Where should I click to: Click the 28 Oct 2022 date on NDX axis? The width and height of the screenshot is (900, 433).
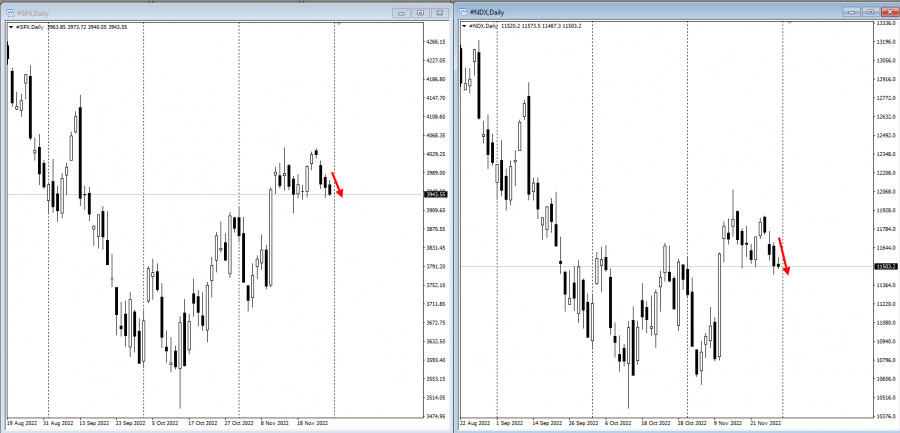(x=692, y=423)
